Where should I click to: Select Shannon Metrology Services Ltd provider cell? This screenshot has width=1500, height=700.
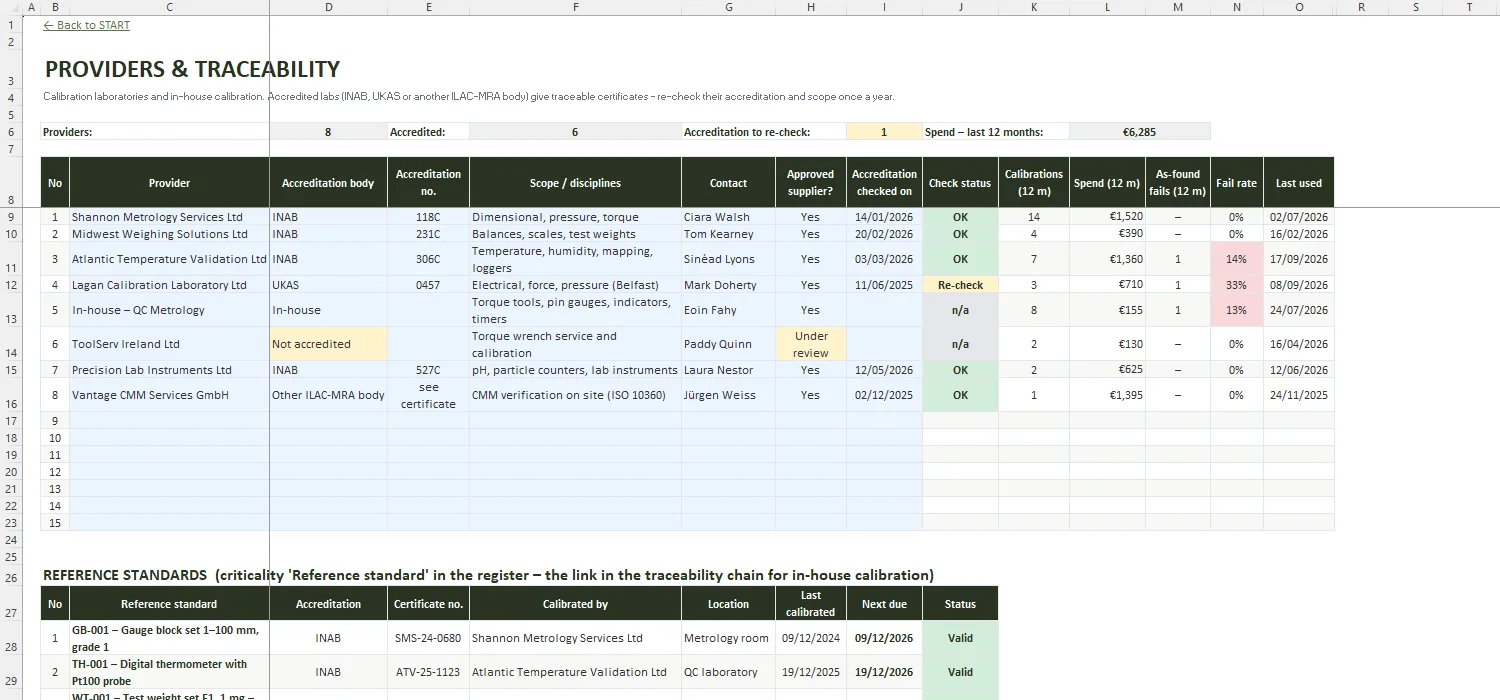169,217
